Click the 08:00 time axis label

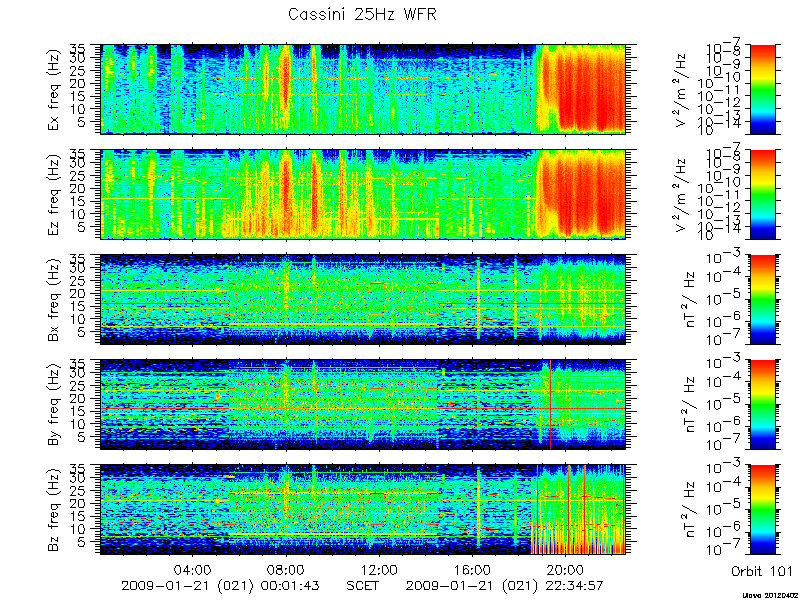click(286, 569)
